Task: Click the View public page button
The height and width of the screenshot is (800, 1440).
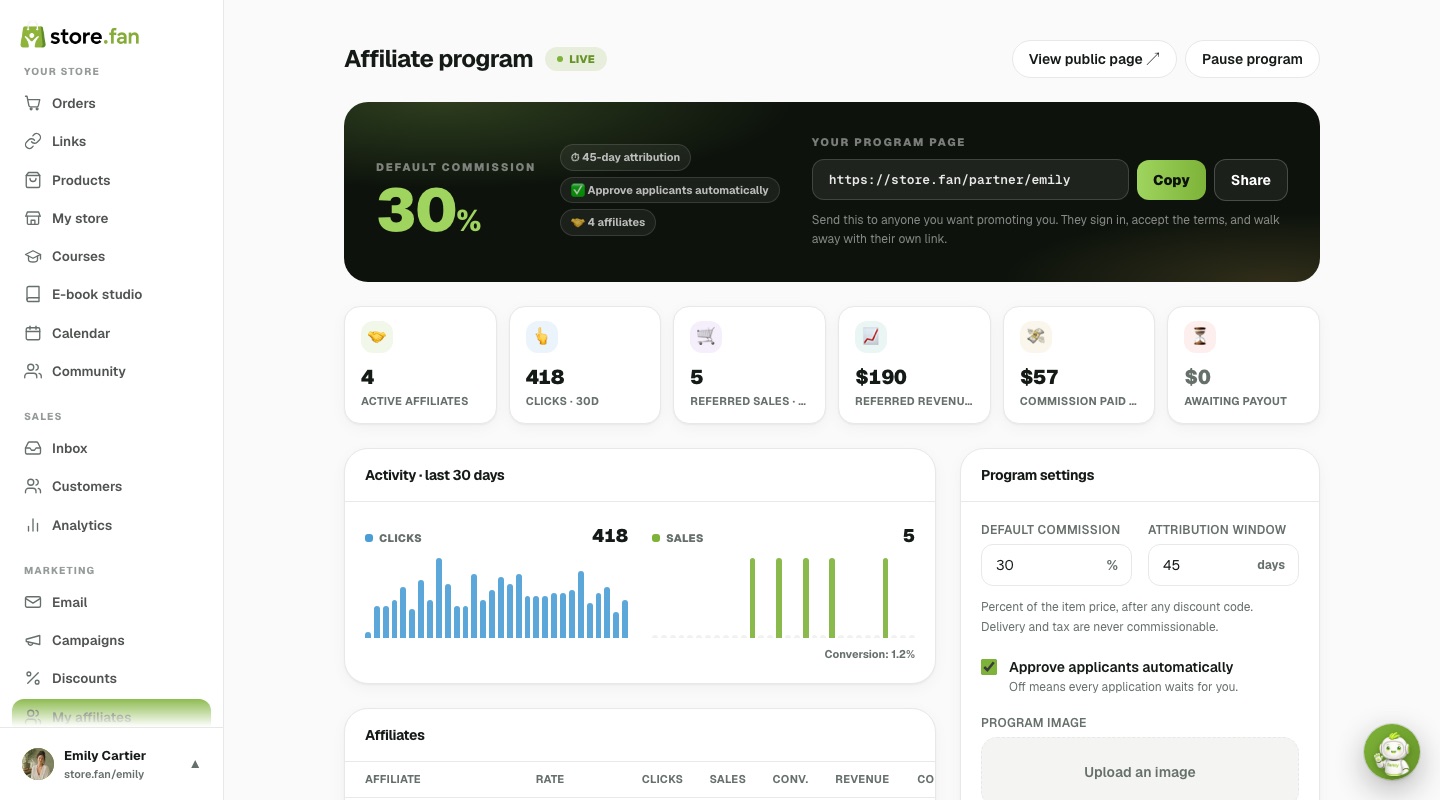Action: coord(1094,59)
